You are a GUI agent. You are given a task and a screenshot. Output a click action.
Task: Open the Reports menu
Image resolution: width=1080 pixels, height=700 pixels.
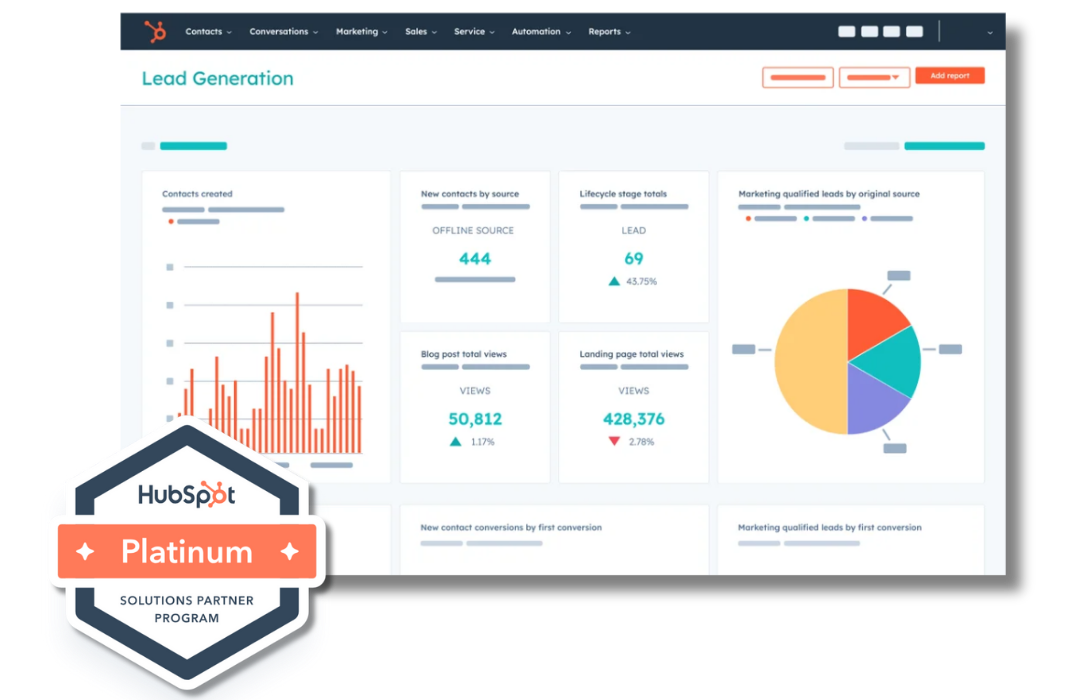[x=609, y=32]
